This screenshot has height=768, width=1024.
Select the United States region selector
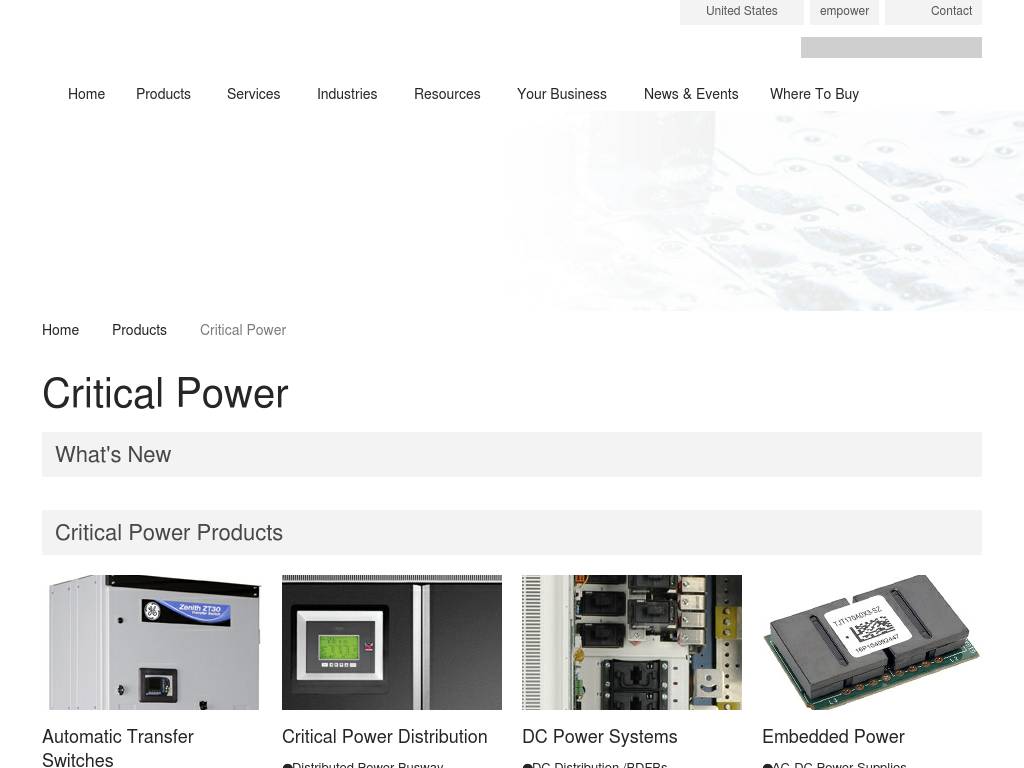click(741, 11)
